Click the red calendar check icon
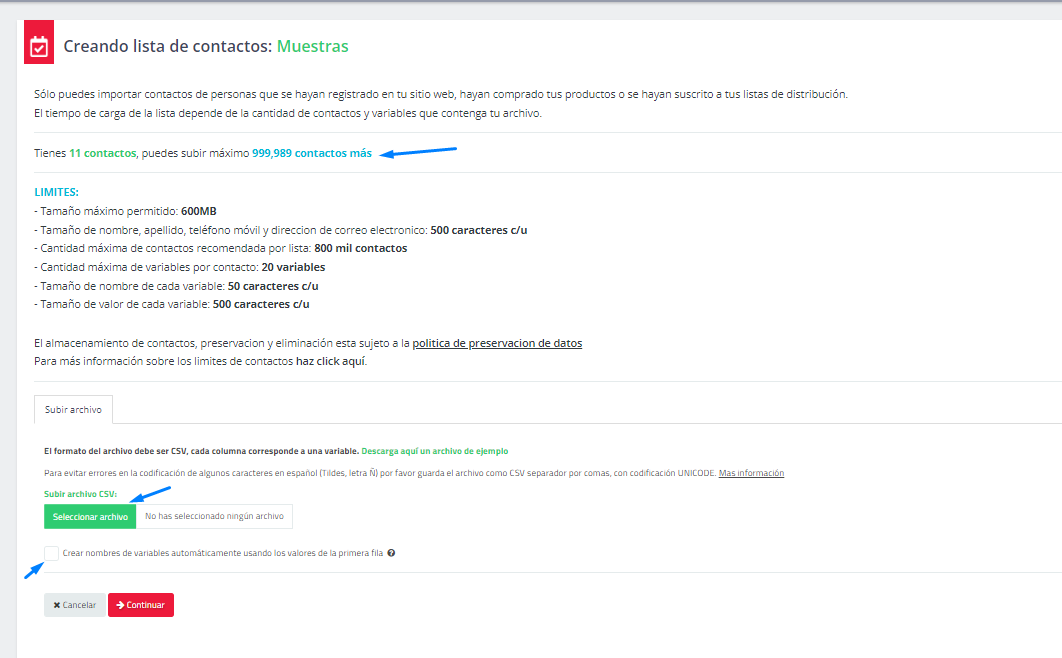Viewport: 1062px width, 658px height. [x=39, y=47]
